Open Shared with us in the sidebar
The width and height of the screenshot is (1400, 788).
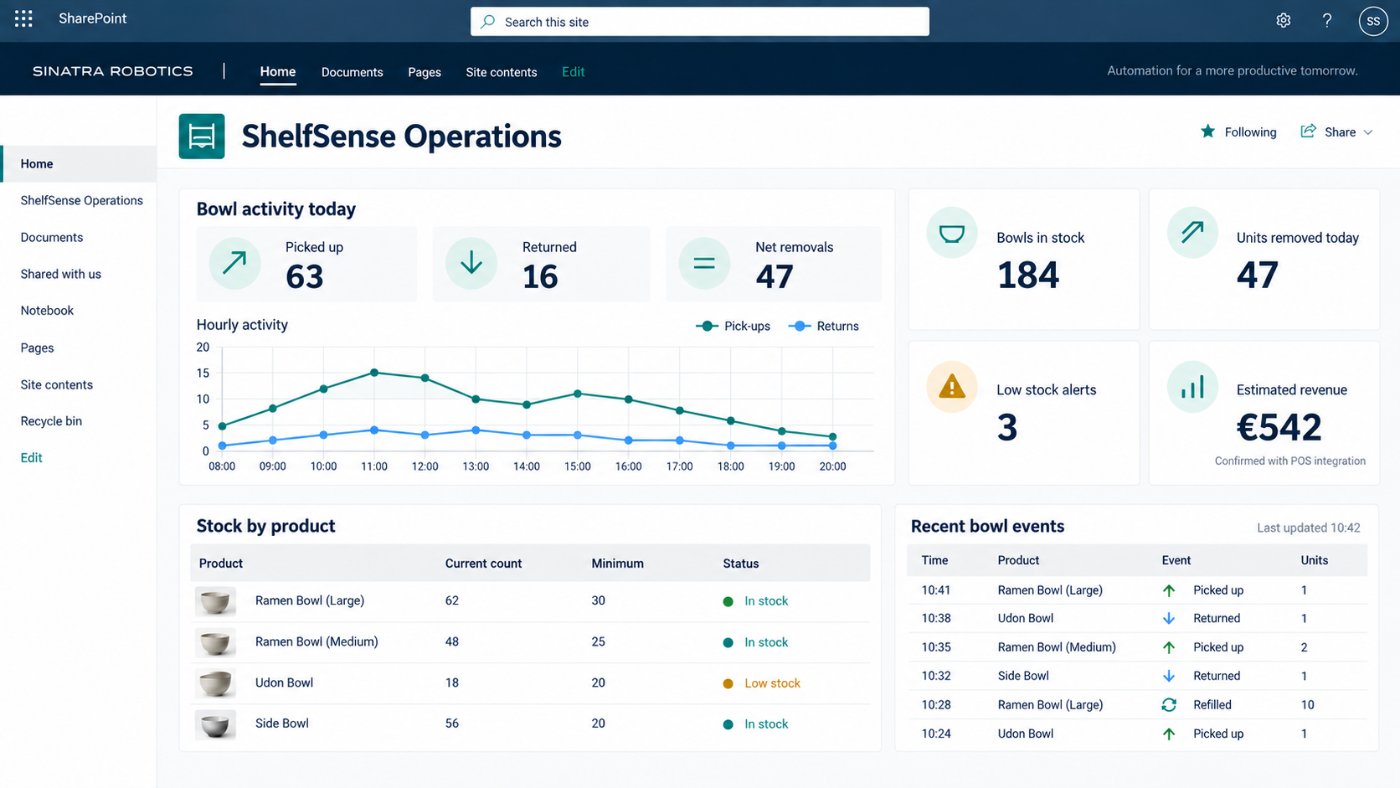[61, 274]
